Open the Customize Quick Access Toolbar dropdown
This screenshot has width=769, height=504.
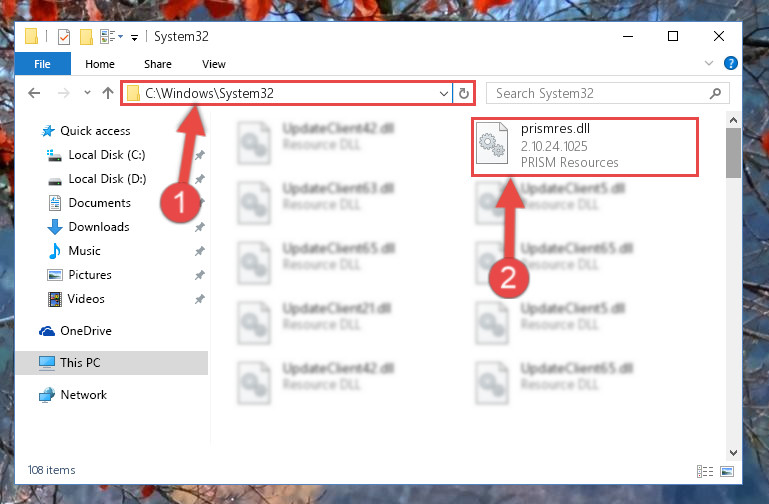click(x=134, y=38)
